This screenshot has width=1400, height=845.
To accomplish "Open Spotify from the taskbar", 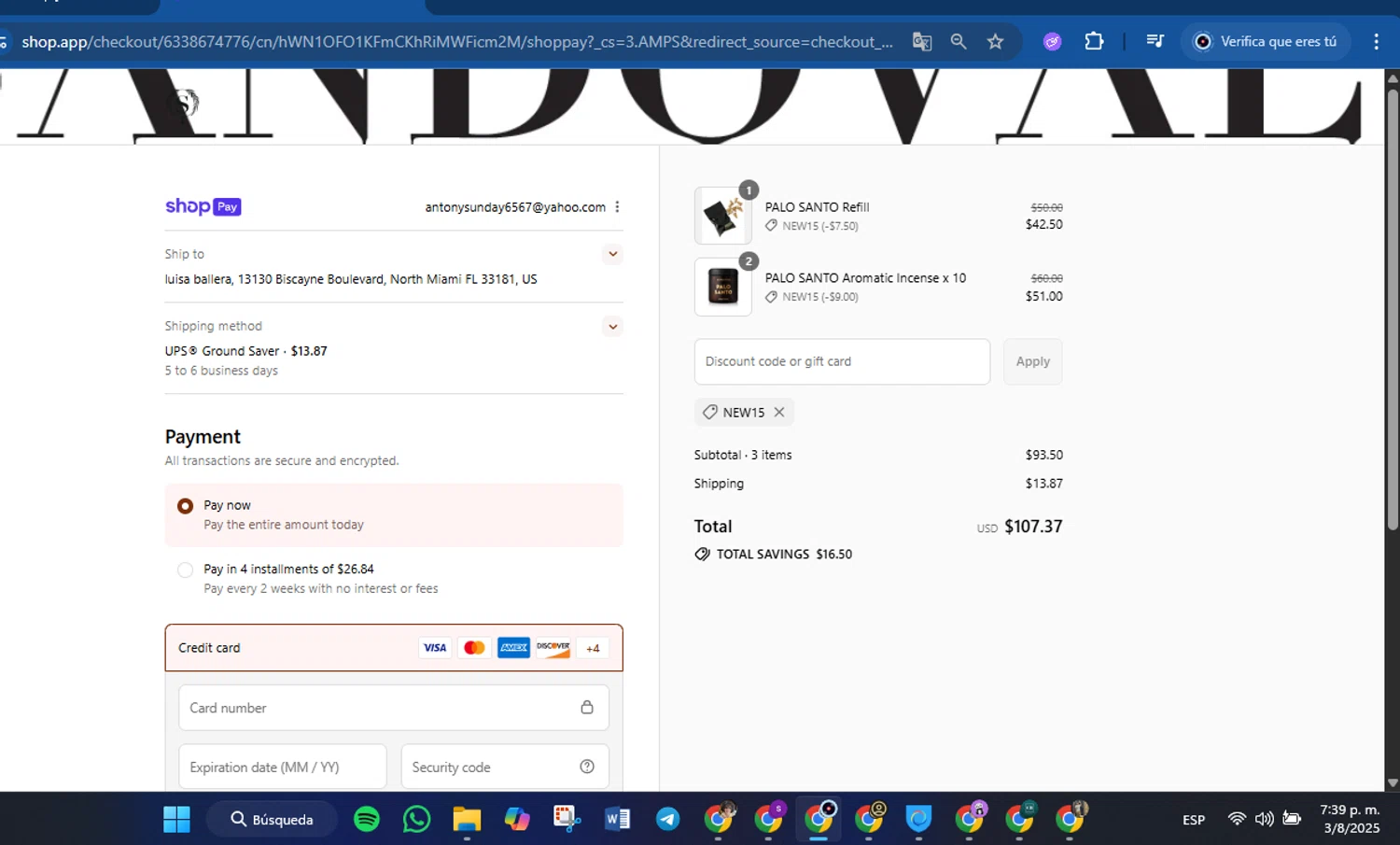I will pos(367,819).
